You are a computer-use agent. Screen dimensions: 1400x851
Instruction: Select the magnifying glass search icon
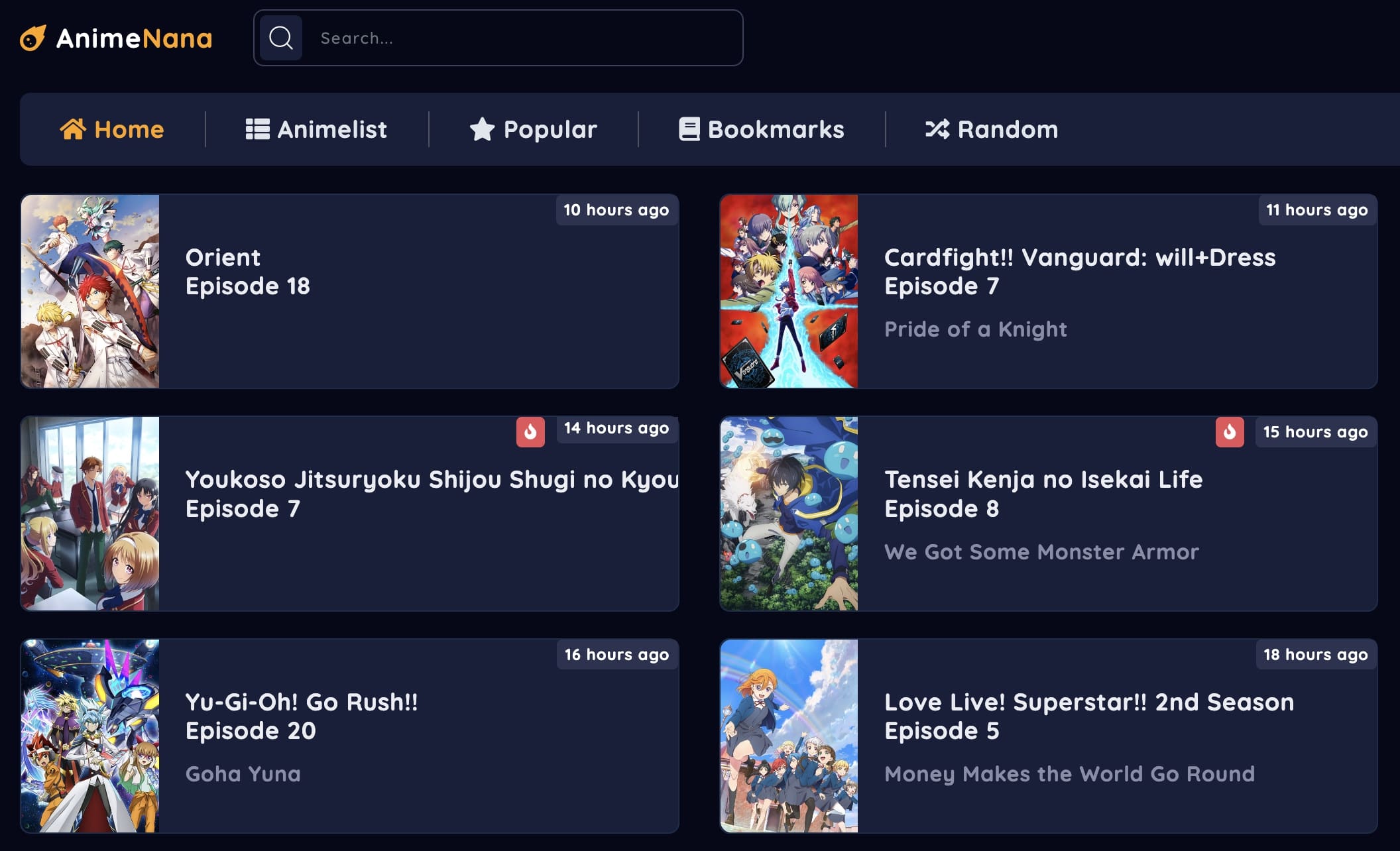[x=280, y=38]
